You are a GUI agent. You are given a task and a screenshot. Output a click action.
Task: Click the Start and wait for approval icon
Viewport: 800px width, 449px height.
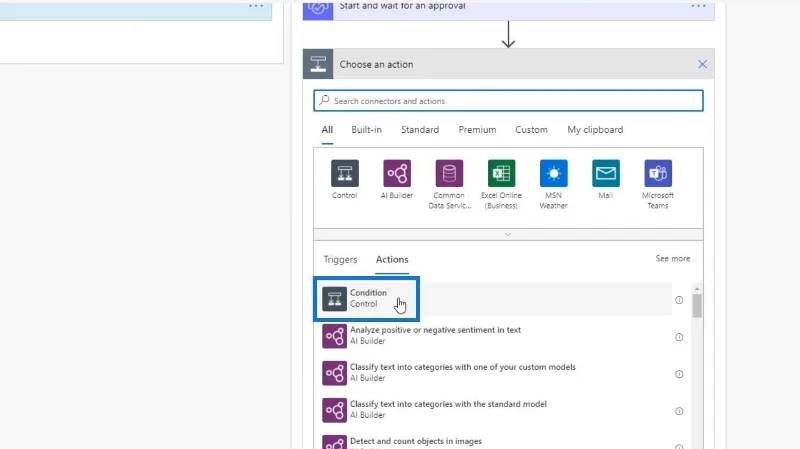[318, 9]
